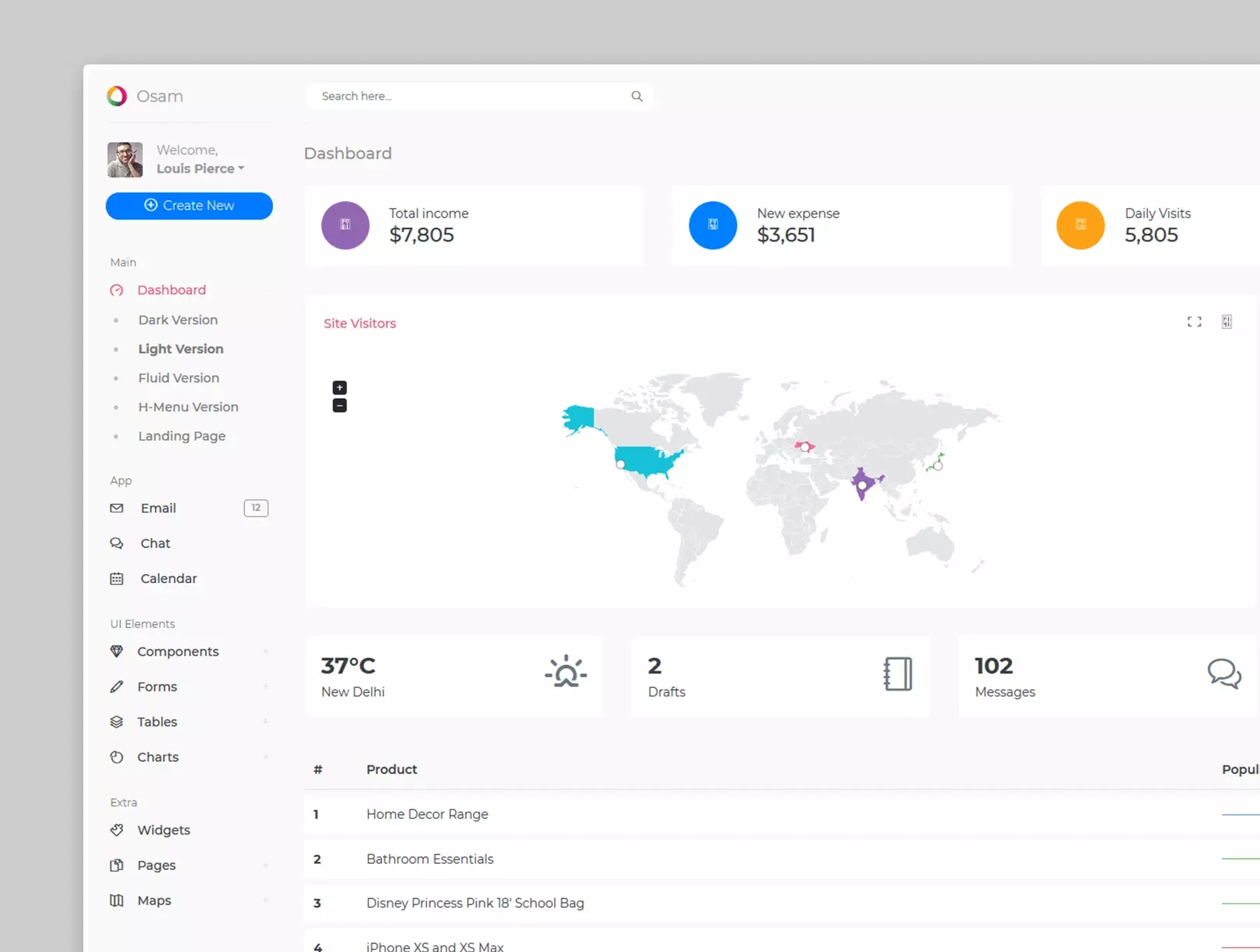
Task: Click the Chat bubble sidebar icon
Action: (117, 543)
